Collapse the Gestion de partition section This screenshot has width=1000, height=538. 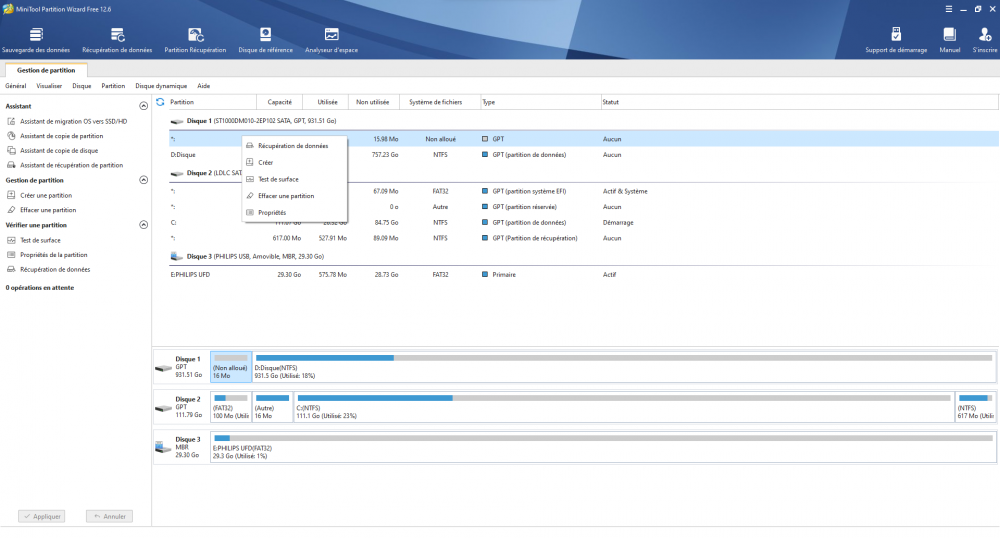point(143,180)
